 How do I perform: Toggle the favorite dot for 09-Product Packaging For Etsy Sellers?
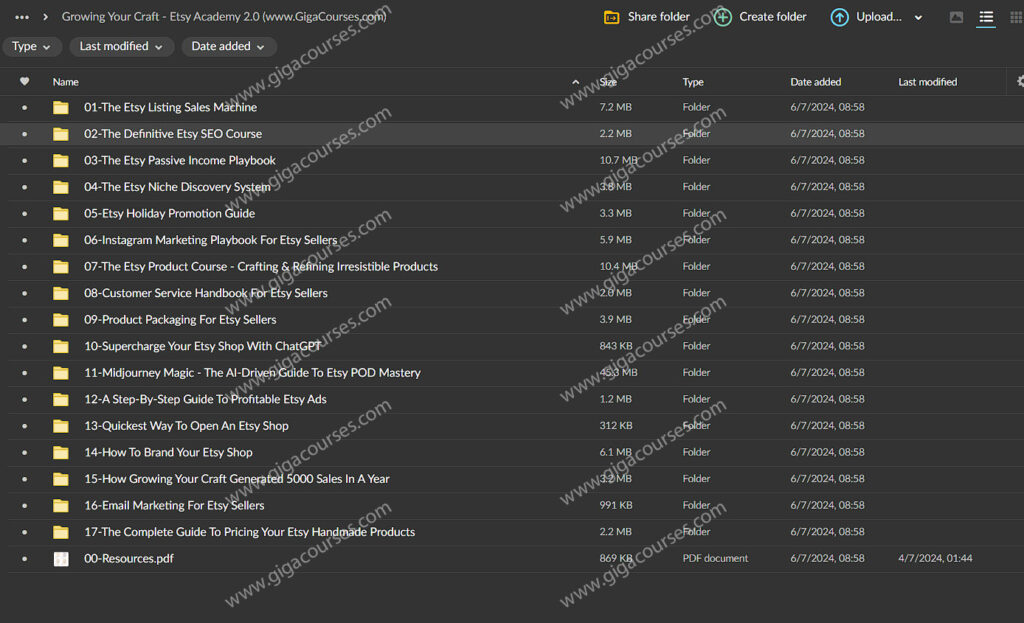(24, 320)
